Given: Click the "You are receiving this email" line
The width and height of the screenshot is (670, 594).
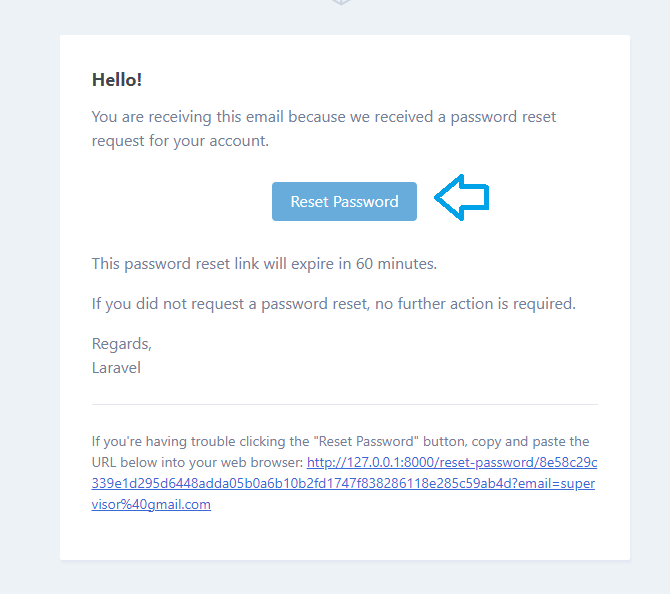Looking at the screenshot, I should coord(324,117).
